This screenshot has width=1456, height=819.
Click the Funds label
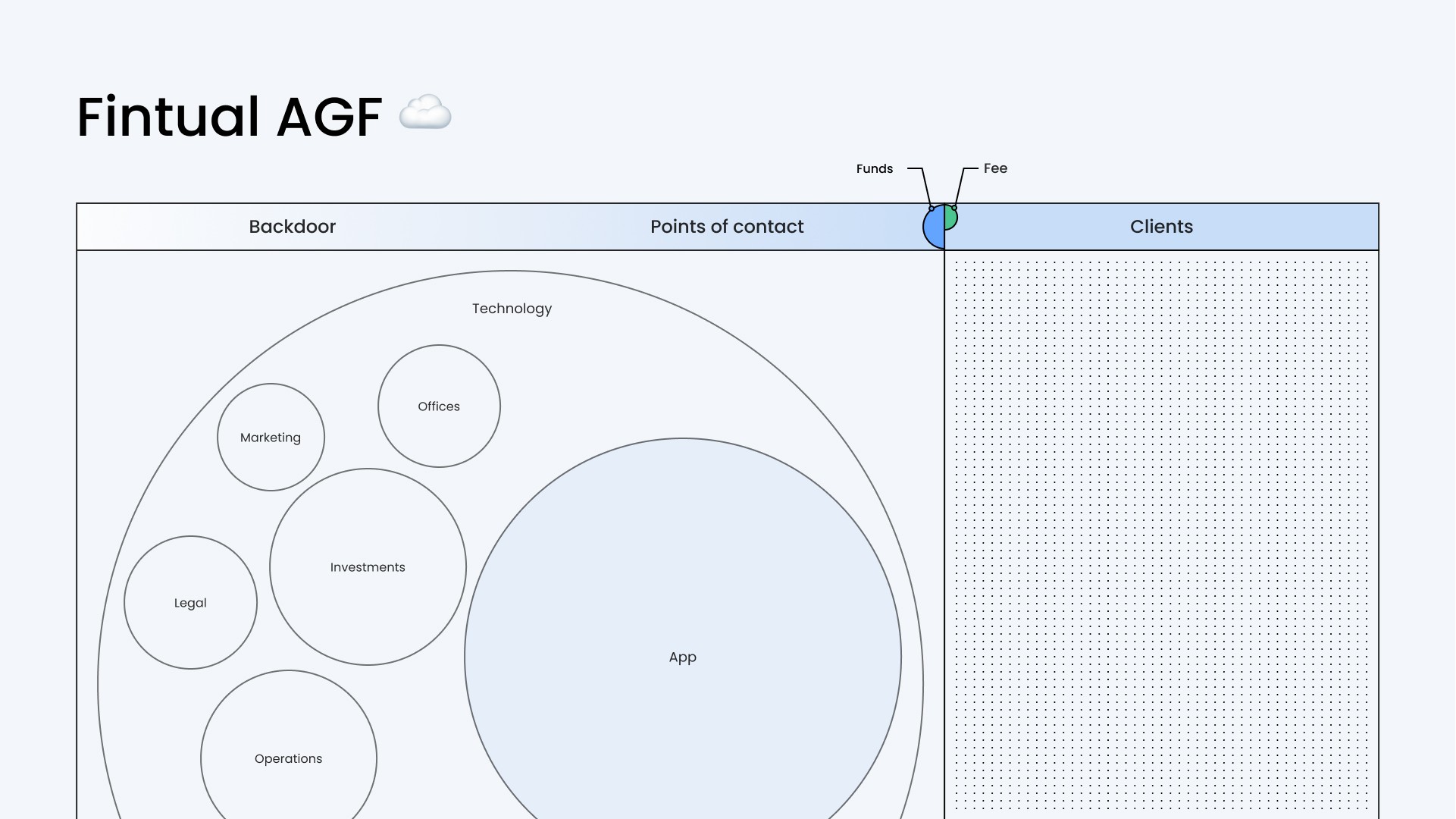click(x=875, y=168)
